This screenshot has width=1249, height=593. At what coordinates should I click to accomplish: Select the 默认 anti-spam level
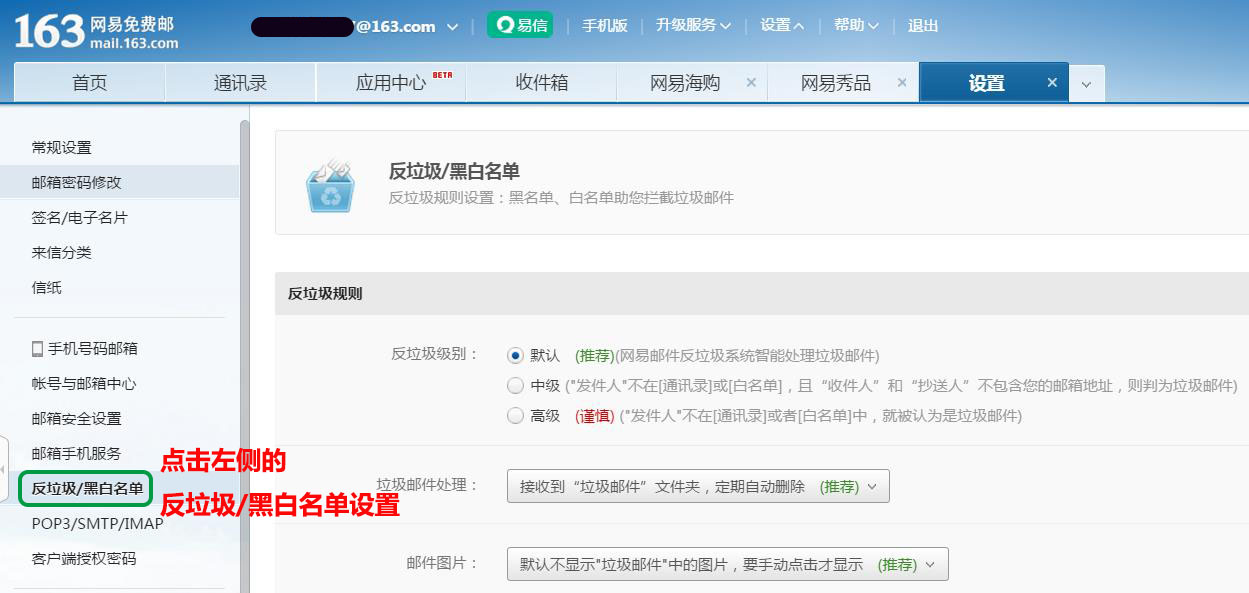(x=515, y=355)
